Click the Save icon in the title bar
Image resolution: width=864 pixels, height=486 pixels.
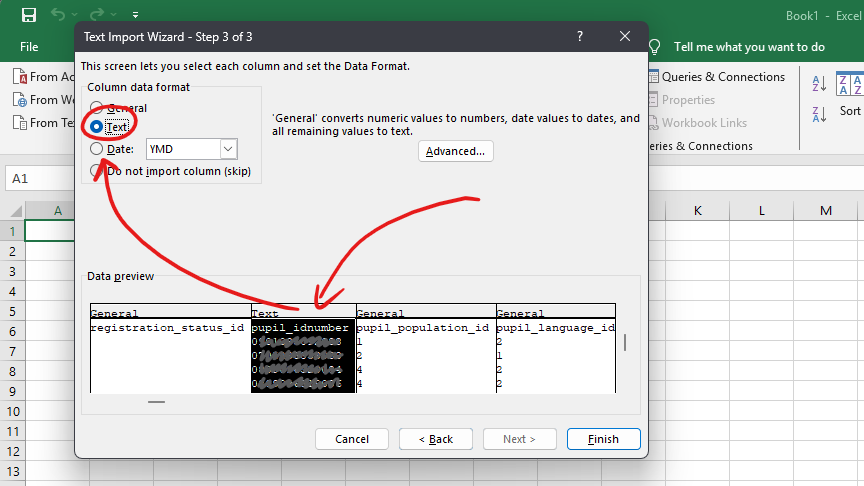tap(28, 15)
